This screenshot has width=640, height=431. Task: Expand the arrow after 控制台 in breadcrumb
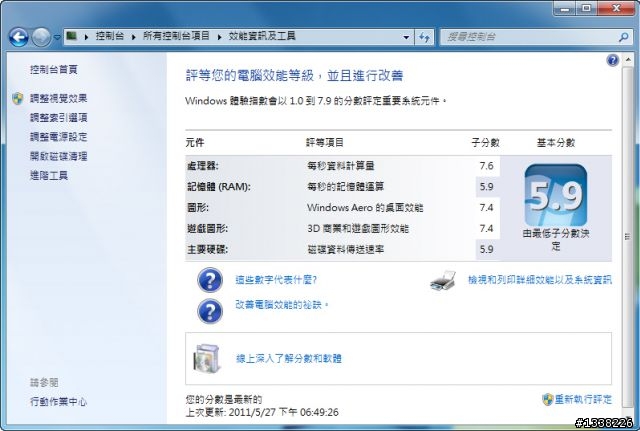point(133,37)
